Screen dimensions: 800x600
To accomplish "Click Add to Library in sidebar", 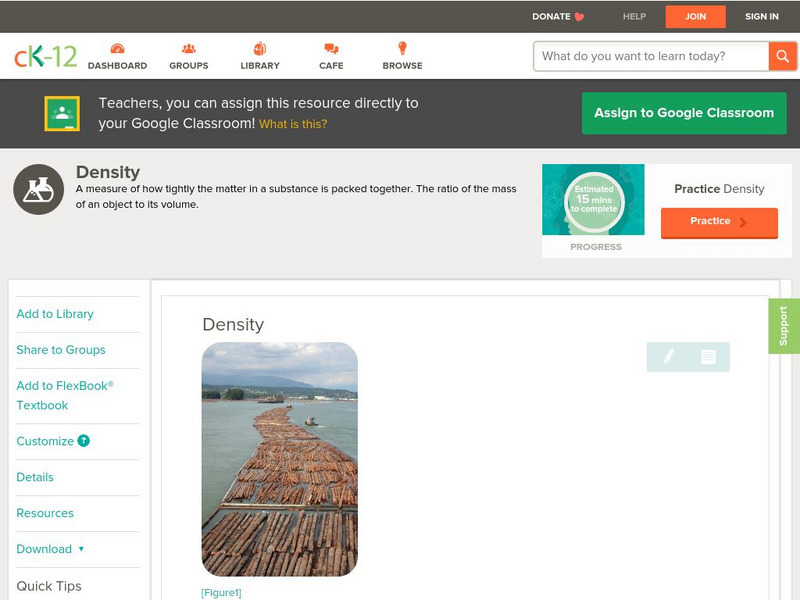I will [x=55, y=314].
